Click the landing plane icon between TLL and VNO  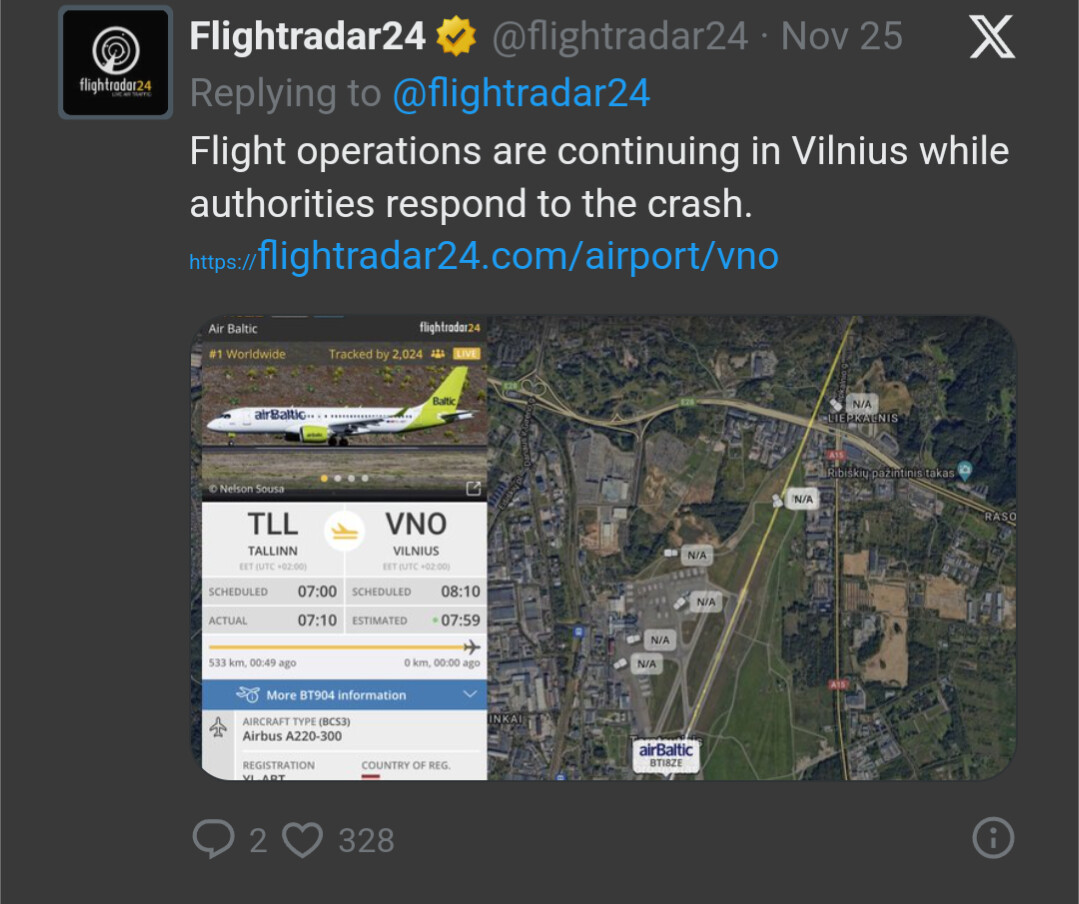point(345,530)
